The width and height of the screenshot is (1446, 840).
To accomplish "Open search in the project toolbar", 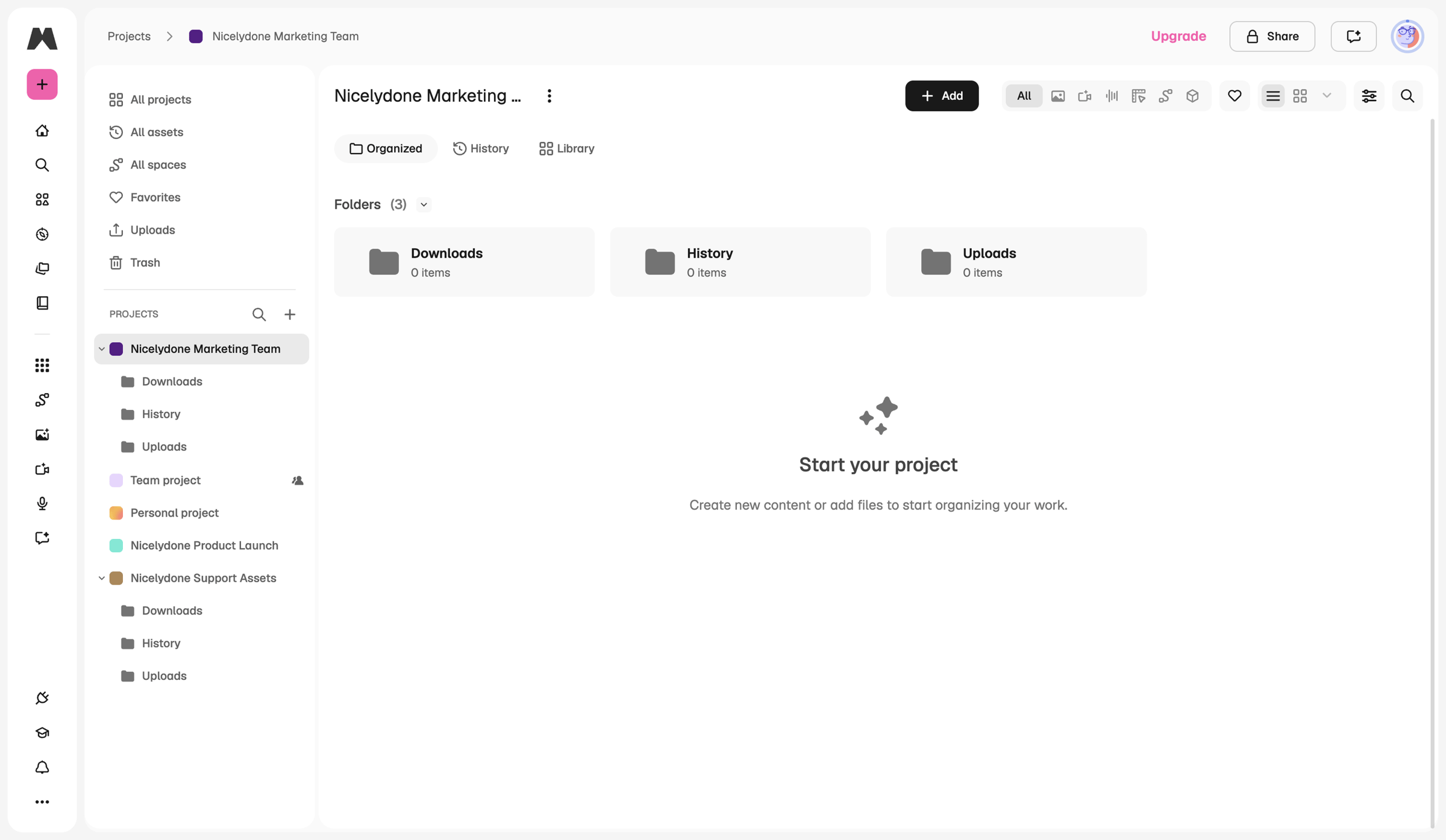I will point(1407,96).
